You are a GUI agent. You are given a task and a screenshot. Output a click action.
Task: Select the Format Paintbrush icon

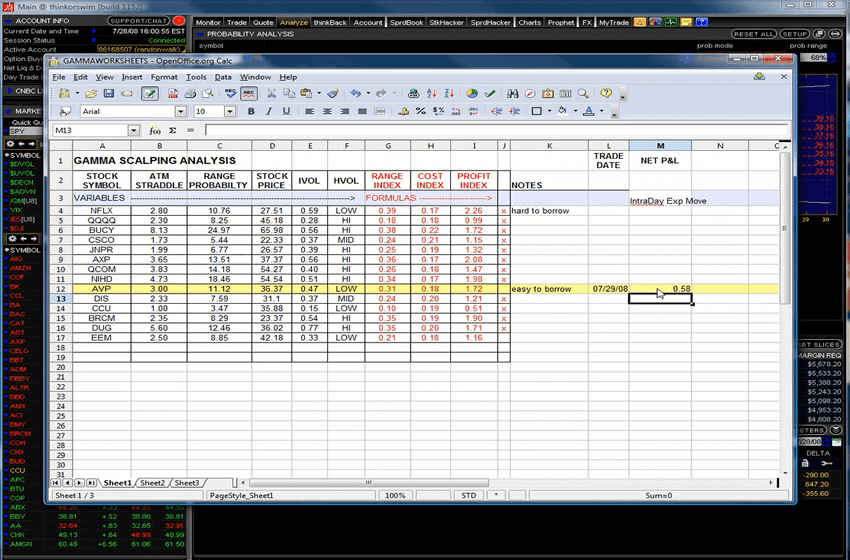[x=333, y=93]
